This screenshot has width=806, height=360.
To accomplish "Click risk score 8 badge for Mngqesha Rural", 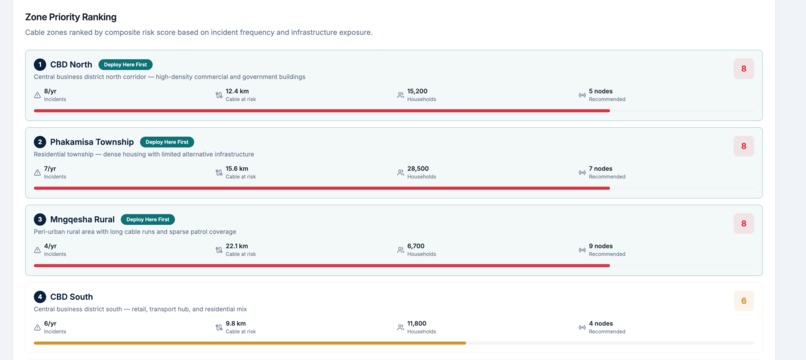I will (x=743, y=224).
